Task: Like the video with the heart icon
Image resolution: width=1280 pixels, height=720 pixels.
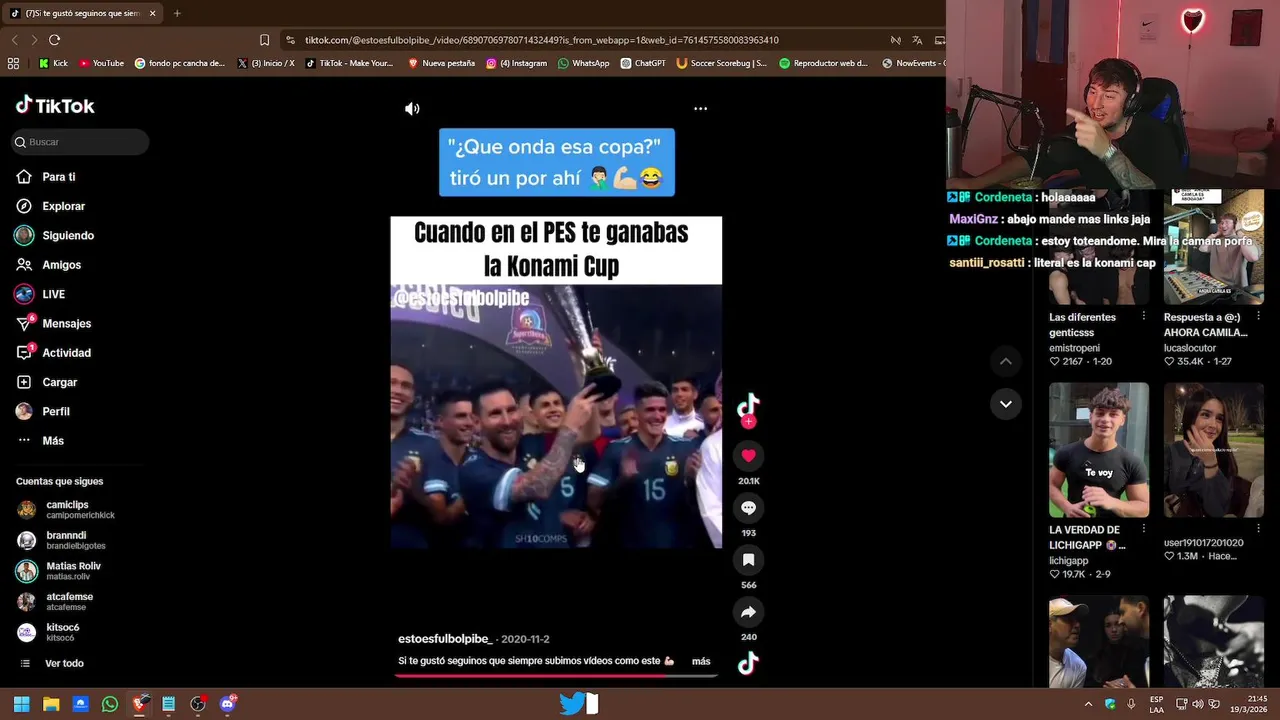Action: click(748, 456)
